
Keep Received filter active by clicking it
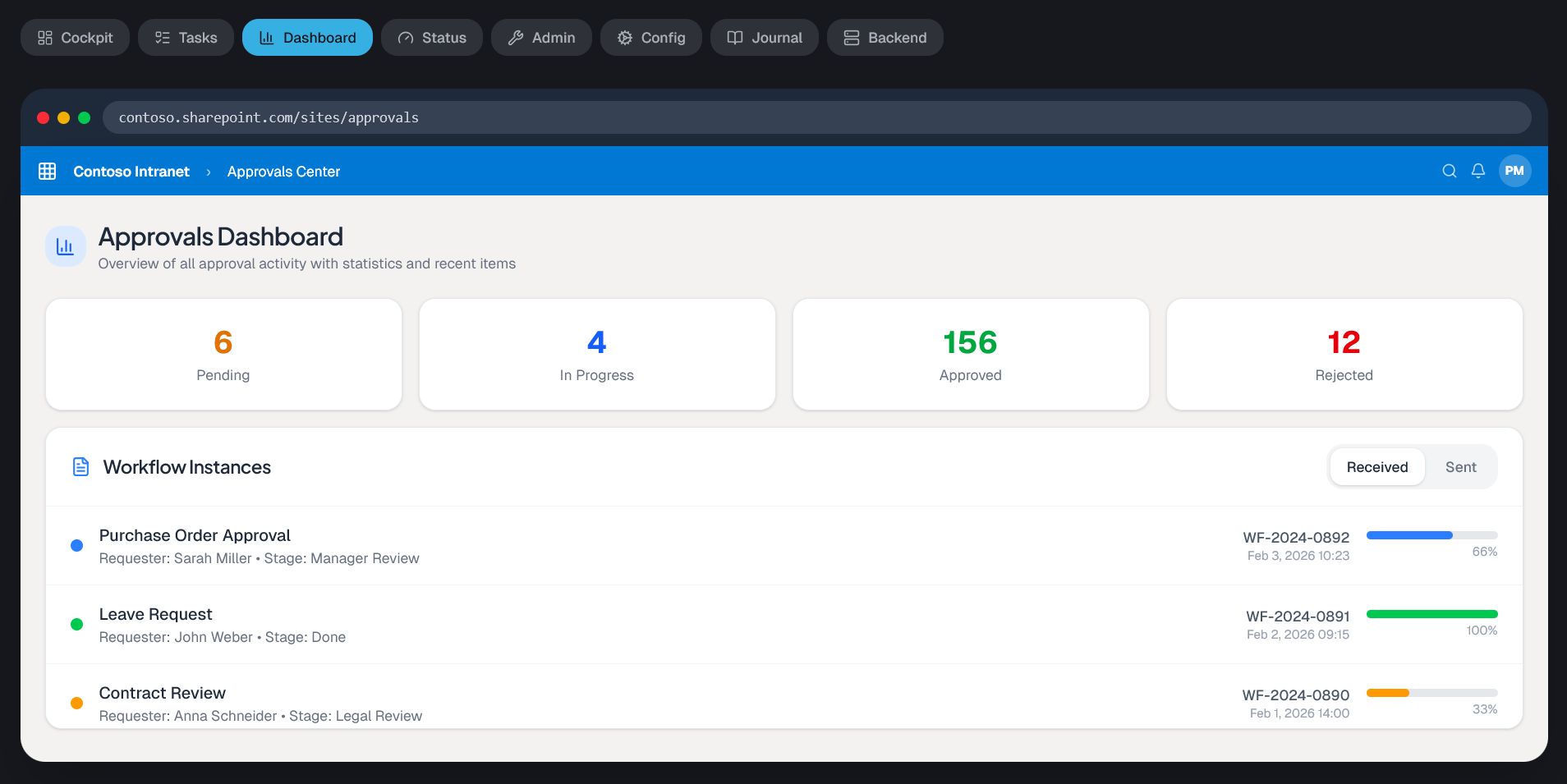[x=1376, y=466]
